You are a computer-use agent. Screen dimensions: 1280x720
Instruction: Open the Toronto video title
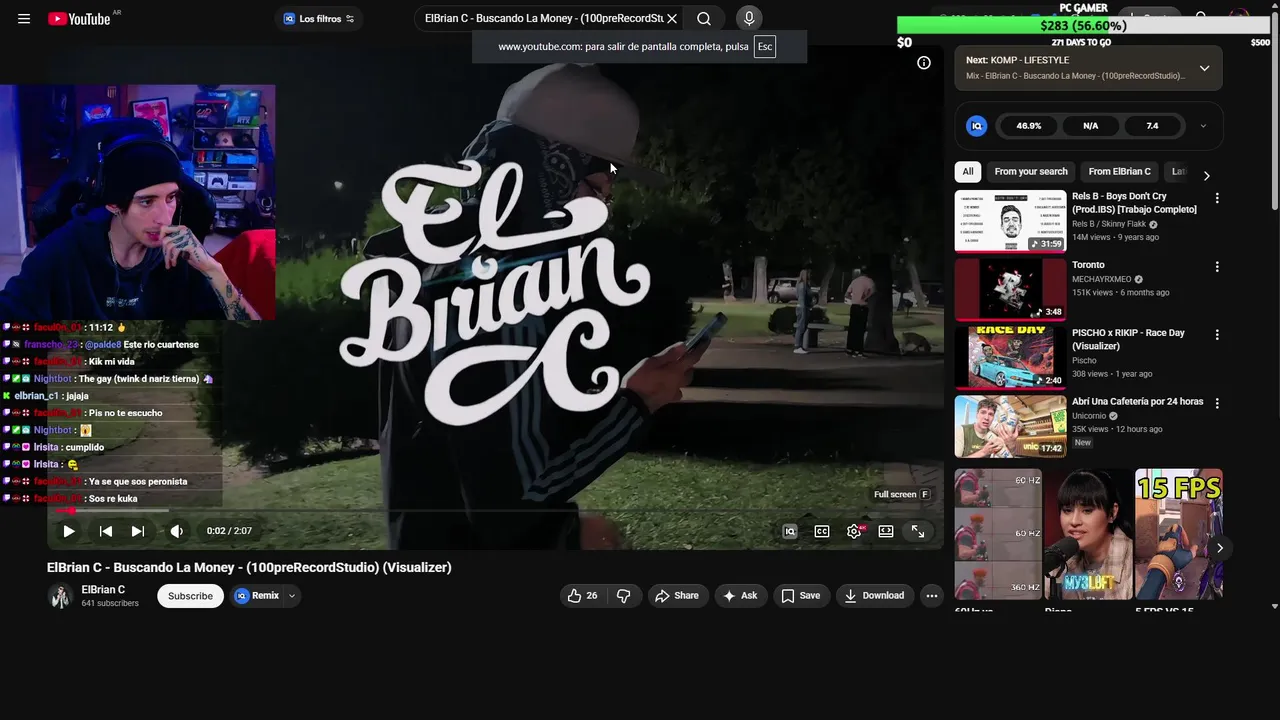[x=1088, y=266]
